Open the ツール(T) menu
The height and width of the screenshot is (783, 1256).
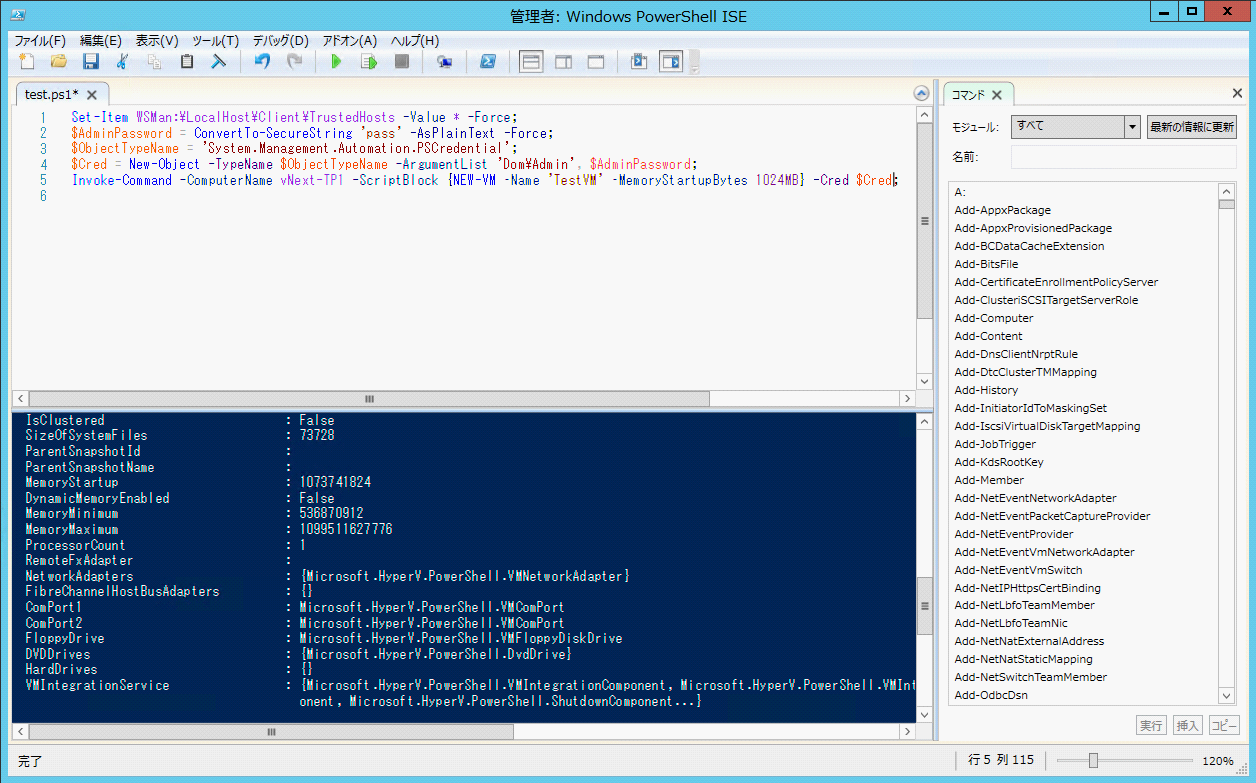[x=215, y=40]
